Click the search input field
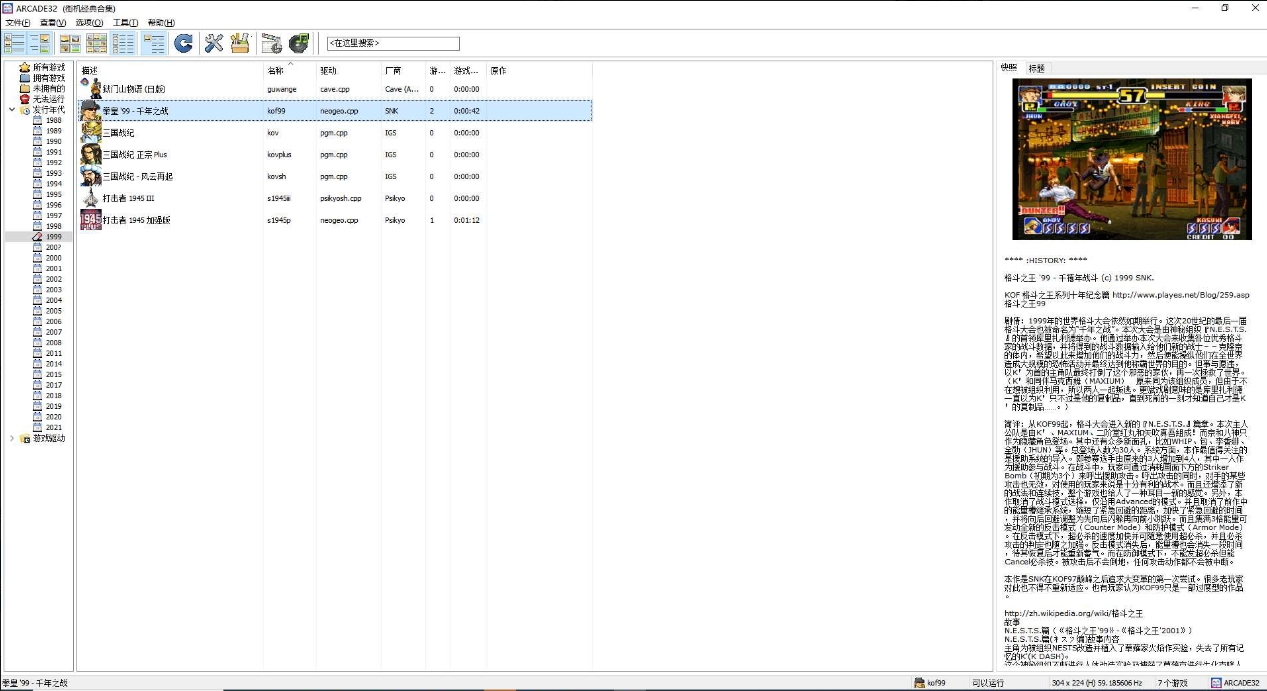1267x691 pixels. click(393, 44)
